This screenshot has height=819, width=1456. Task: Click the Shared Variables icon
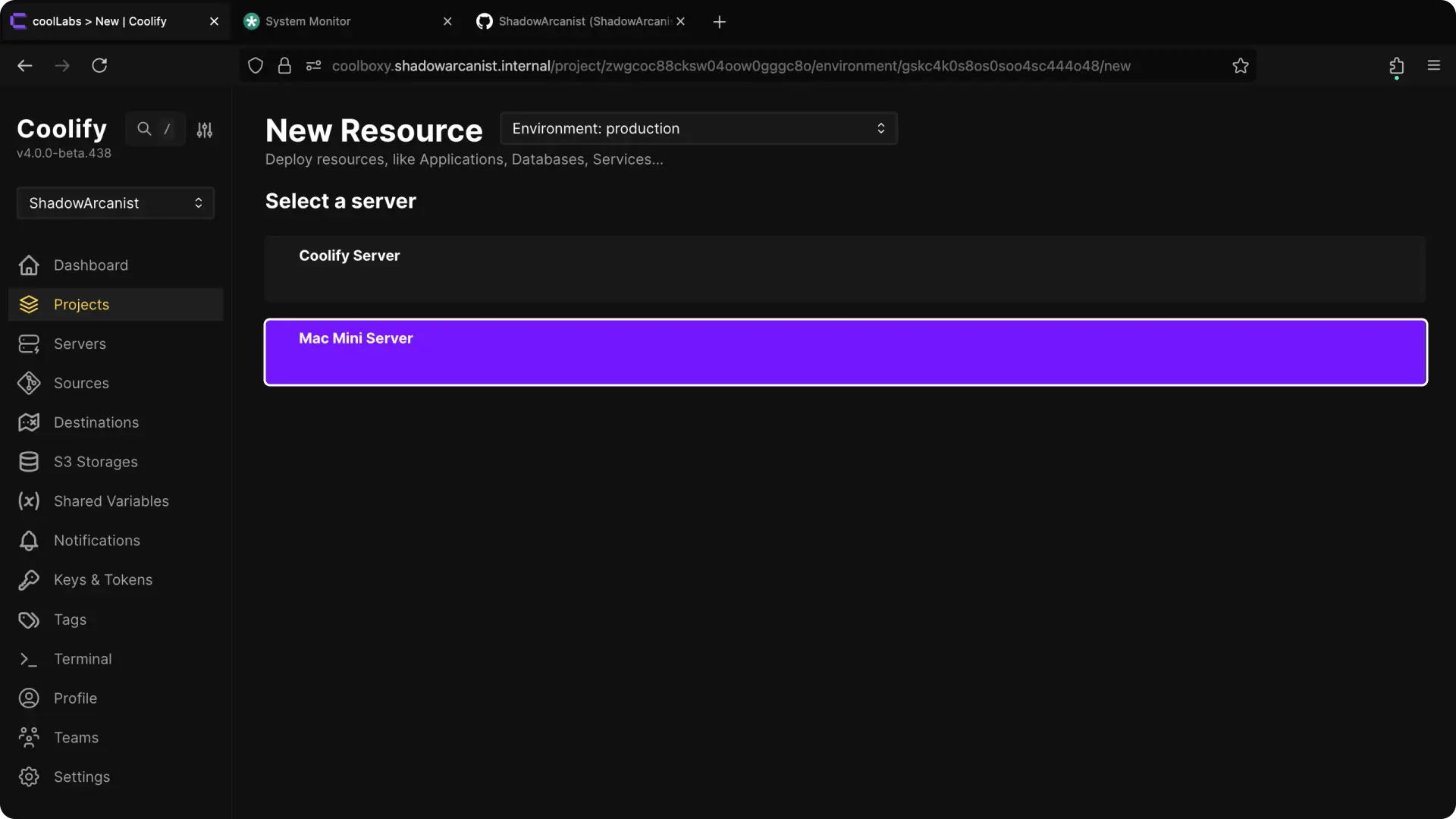click(x=29, y=501)
